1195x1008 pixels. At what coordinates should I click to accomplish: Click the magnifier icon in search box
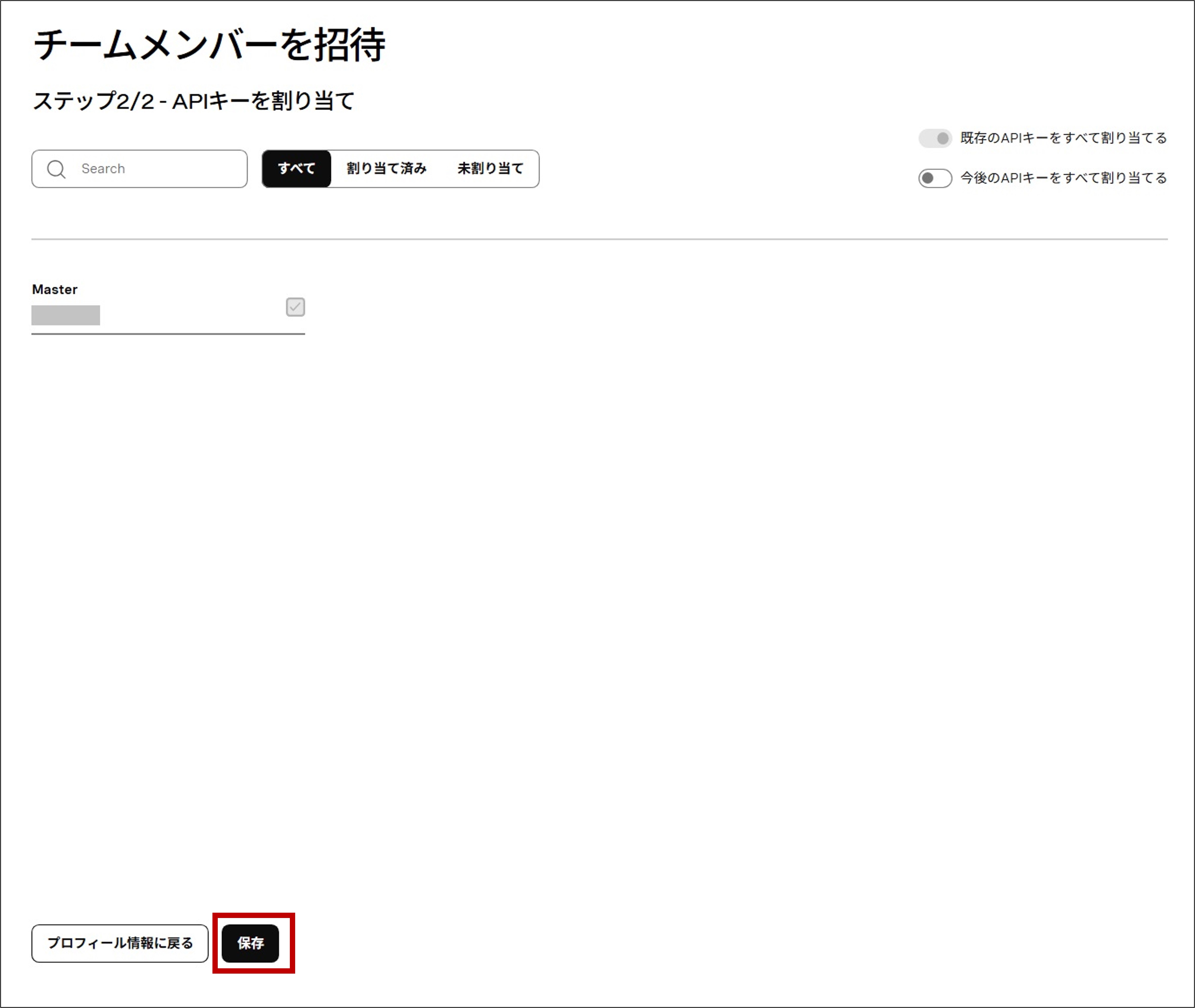[x=56, y=169]
